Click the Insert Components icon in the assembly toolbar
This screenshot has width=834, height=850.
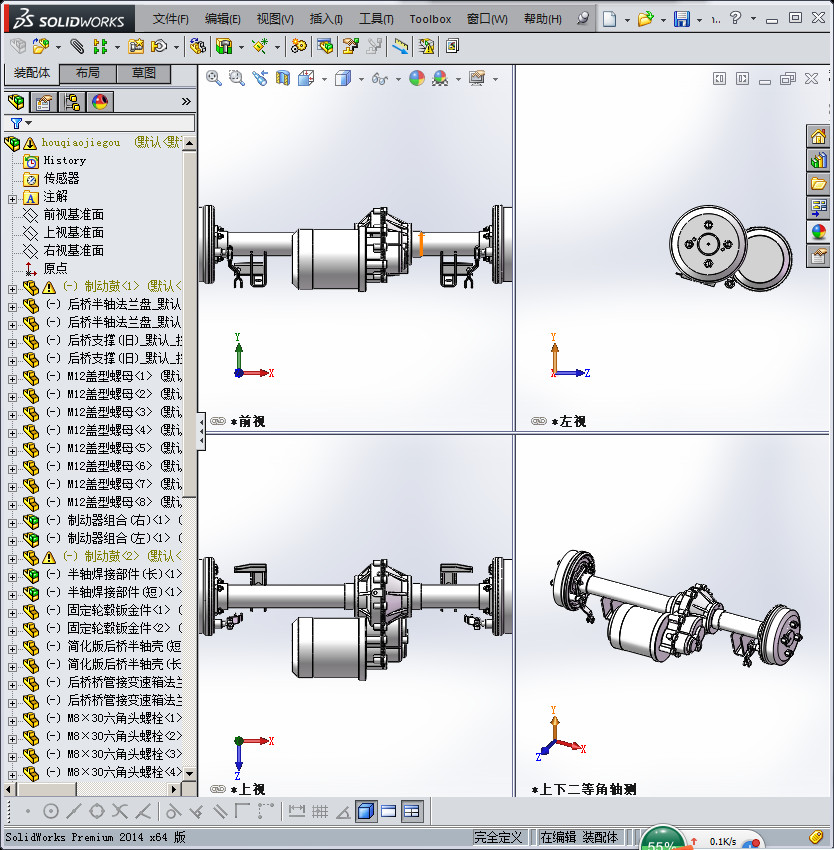click(x=41, y=47)
